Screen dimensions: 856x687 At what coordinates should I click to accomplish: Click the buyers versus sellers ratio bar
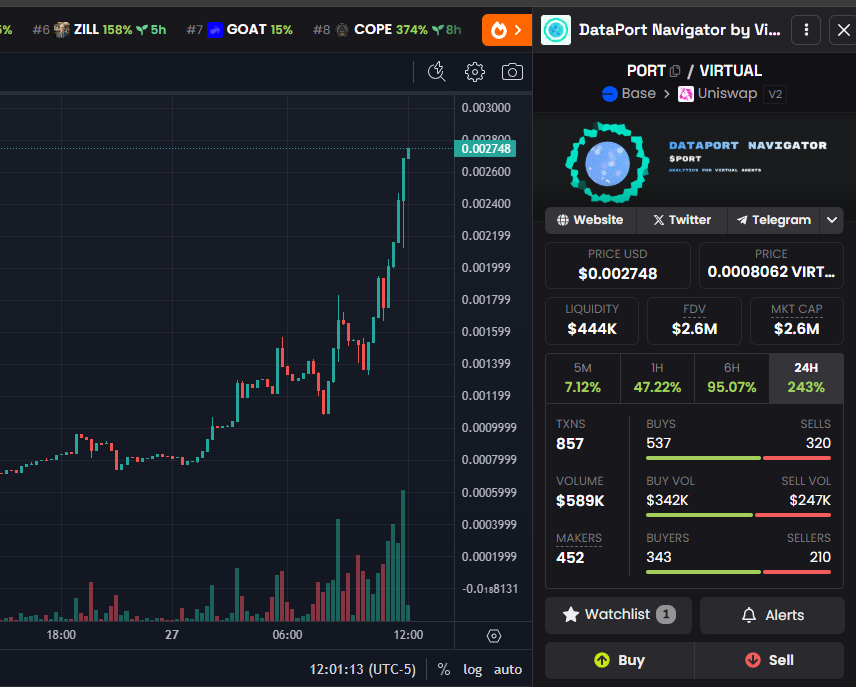[738, 572]
